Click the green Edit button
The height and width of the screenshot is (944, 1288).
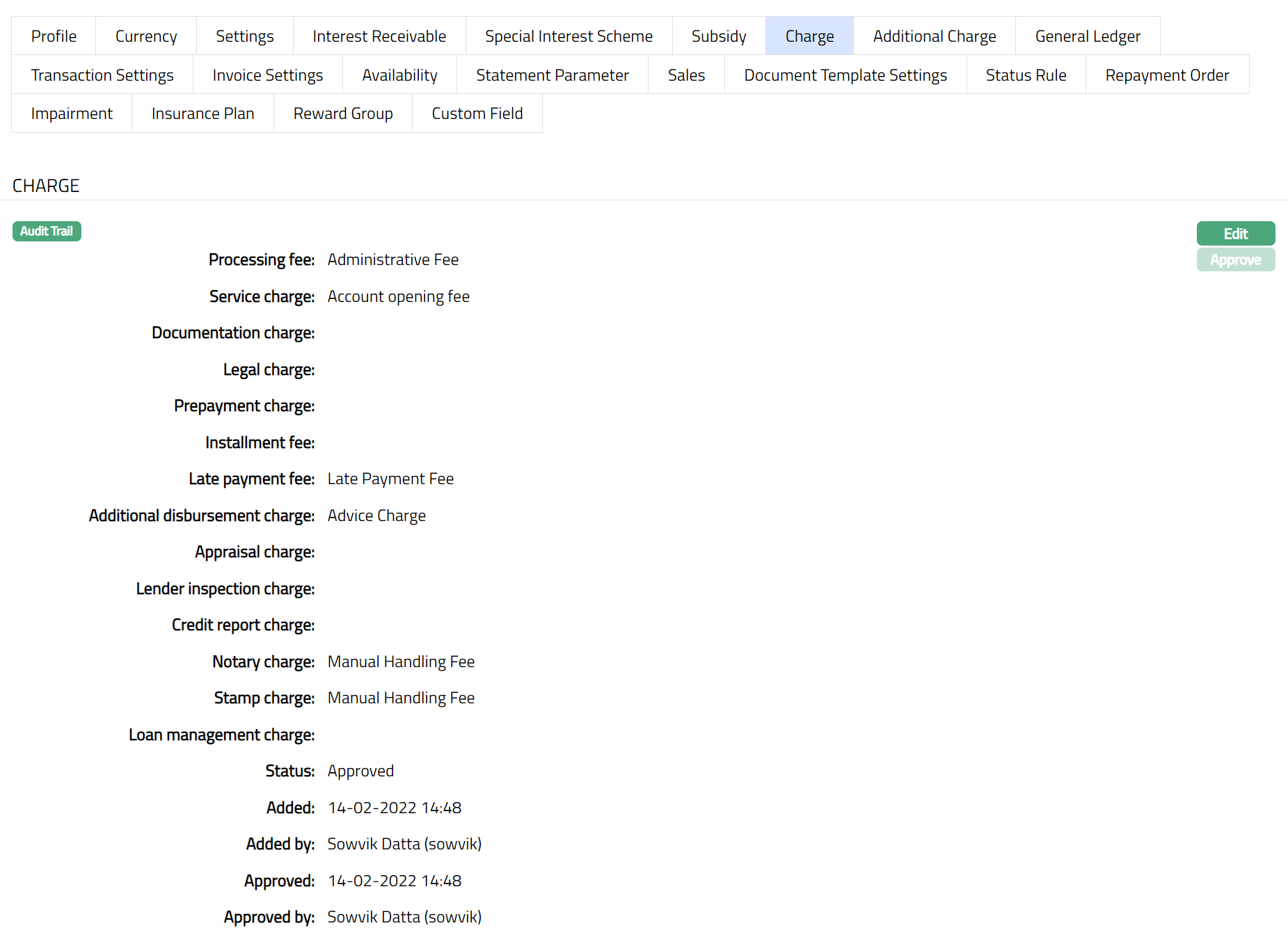tap(1235, 234)
